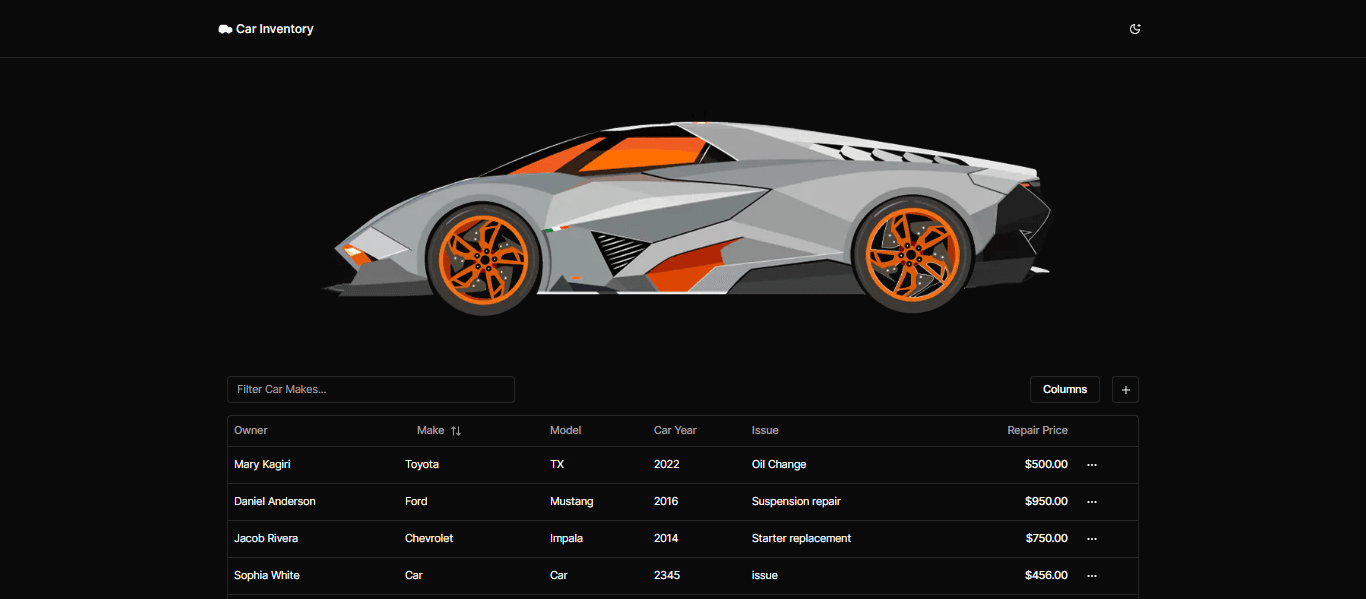Sort the table by the Make column
The height and width of the screenshot is (599, 1366).
pyautogui.click(x=430, y=430)
